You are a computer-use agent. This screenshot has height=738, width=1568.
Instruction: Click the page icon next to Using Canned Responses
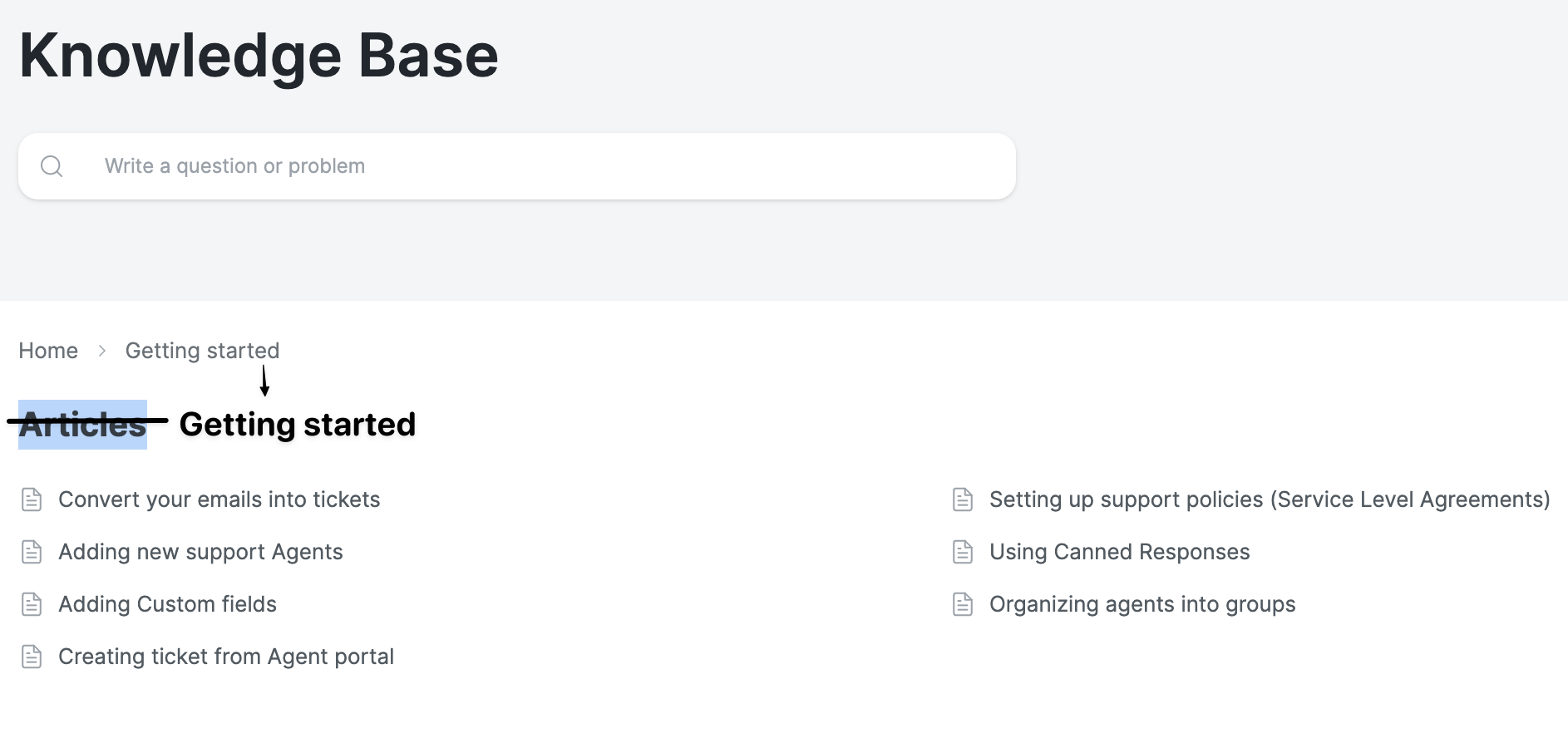pyautogui.click(x=964, y=552)
